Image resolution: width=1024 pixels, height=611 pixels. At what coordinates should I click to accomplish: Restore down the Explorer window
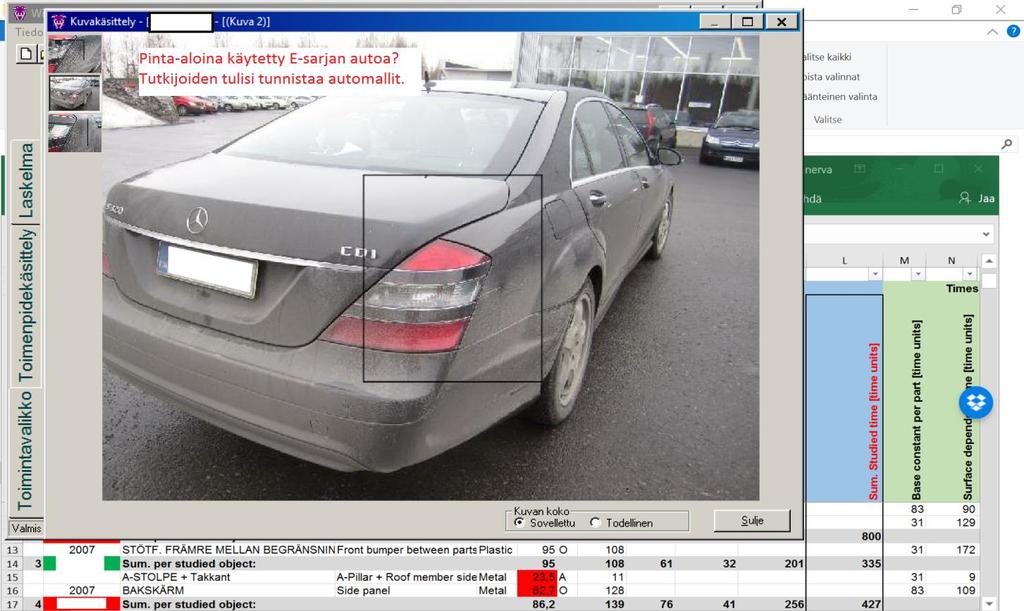coord(957,10)
